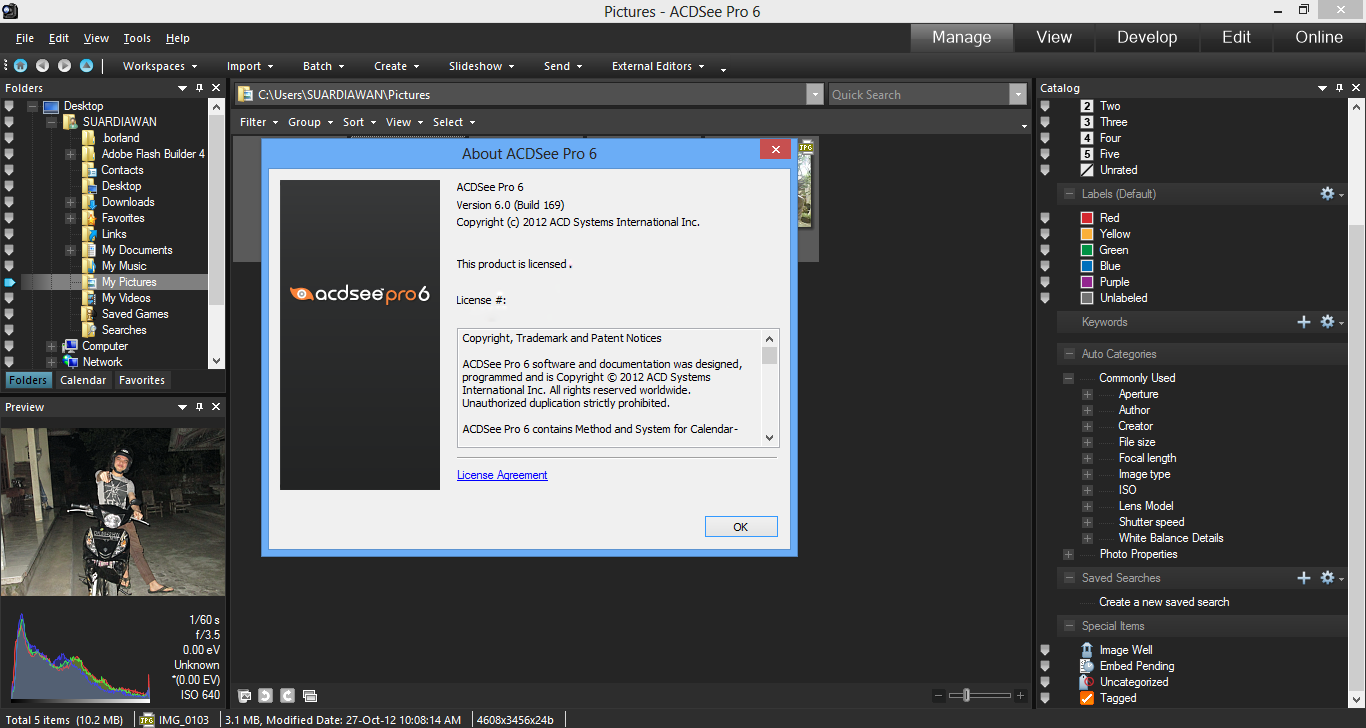Open the Tools menu
The height and width of the screenshot is (728, 1366).
point(137,38)
